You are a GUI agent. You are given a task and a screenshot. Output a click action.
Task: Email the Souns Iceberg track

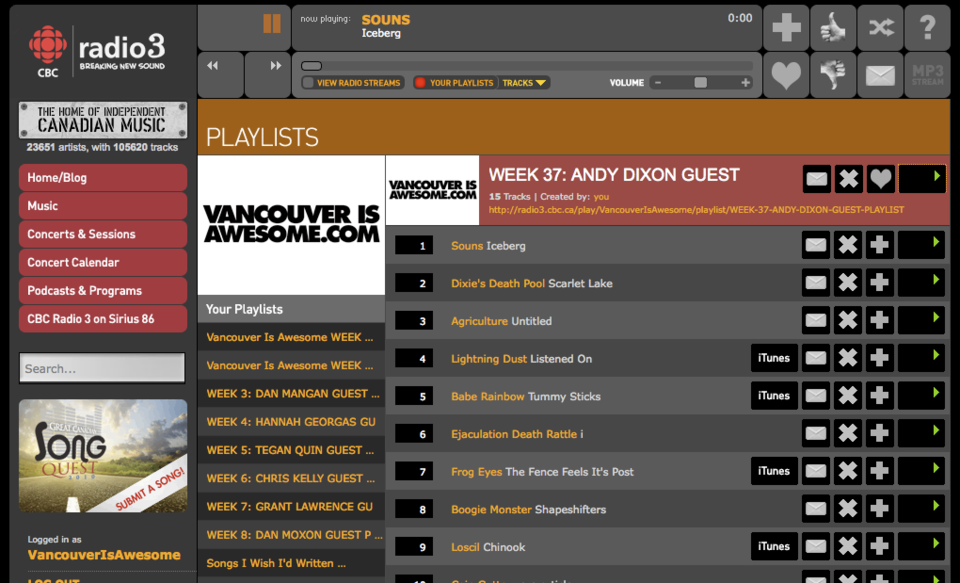pyautogui.click(x=816, y=245)
